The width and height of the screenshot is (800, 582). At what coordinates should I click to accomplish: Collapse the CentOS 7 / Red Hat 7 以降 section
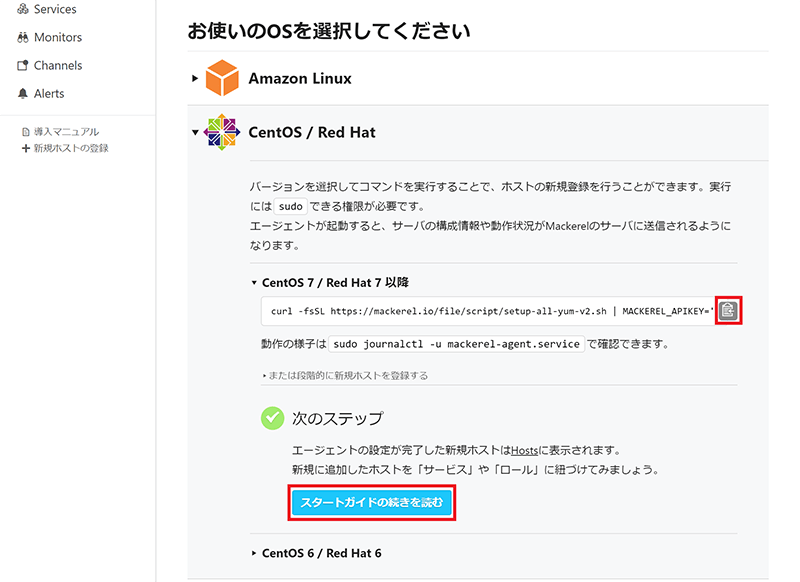(255, 283)
